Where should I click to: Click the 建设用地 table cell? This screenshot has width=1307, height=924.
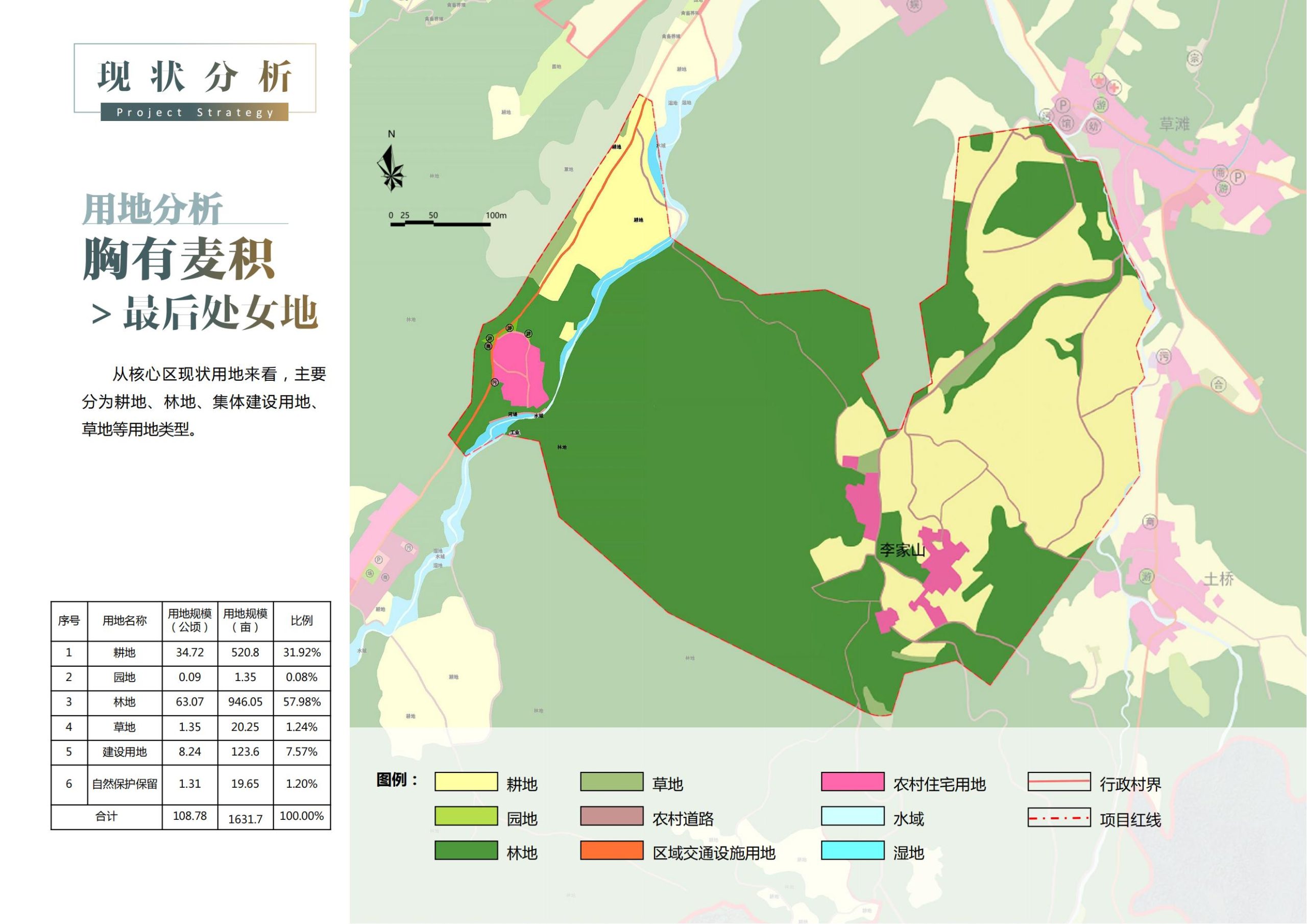tap(125, 752)
